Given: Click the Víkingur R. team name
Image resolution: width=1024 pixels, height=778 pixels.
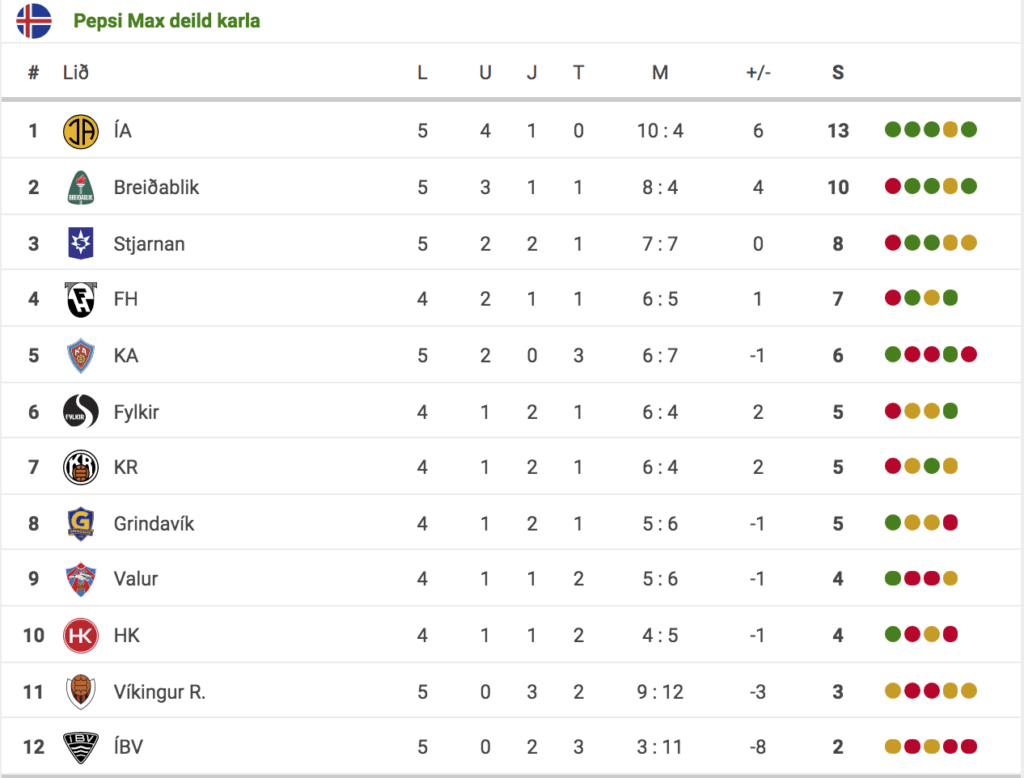Looking at the screenshot, I should pyautogui.click(x=159, y=692).
